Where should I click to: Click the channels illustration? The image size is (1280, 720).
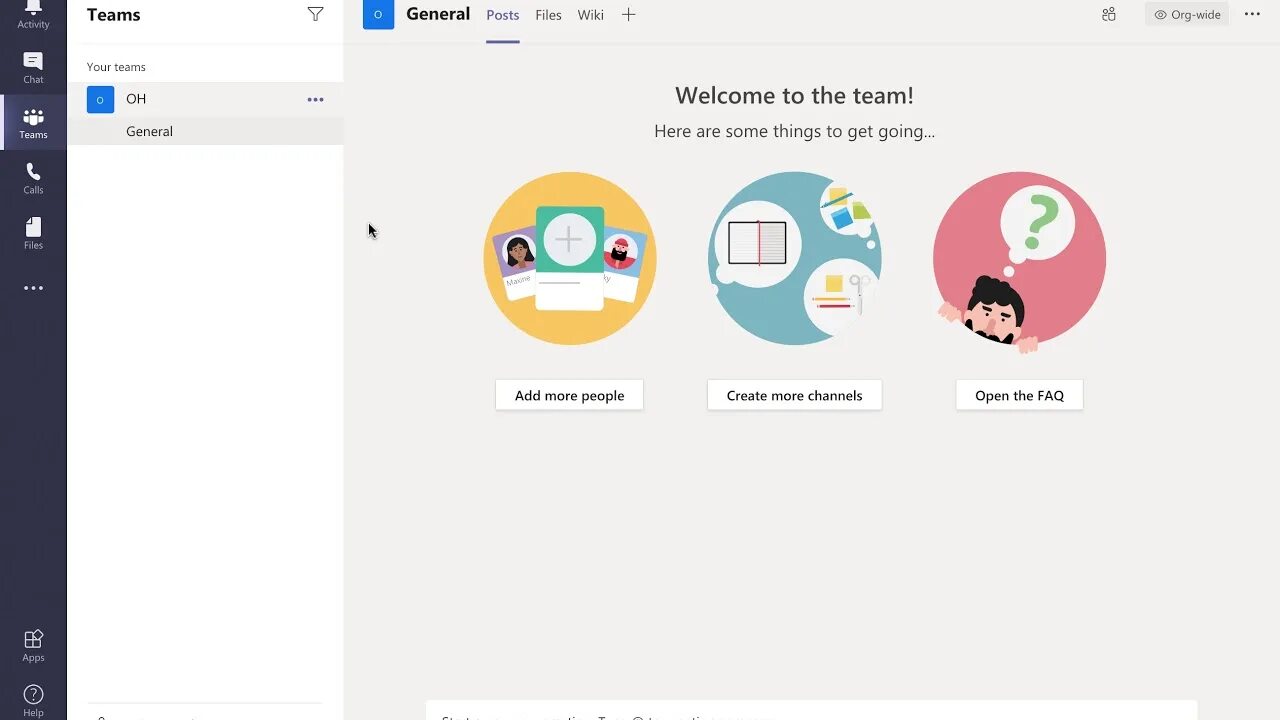tap(795, 258)
